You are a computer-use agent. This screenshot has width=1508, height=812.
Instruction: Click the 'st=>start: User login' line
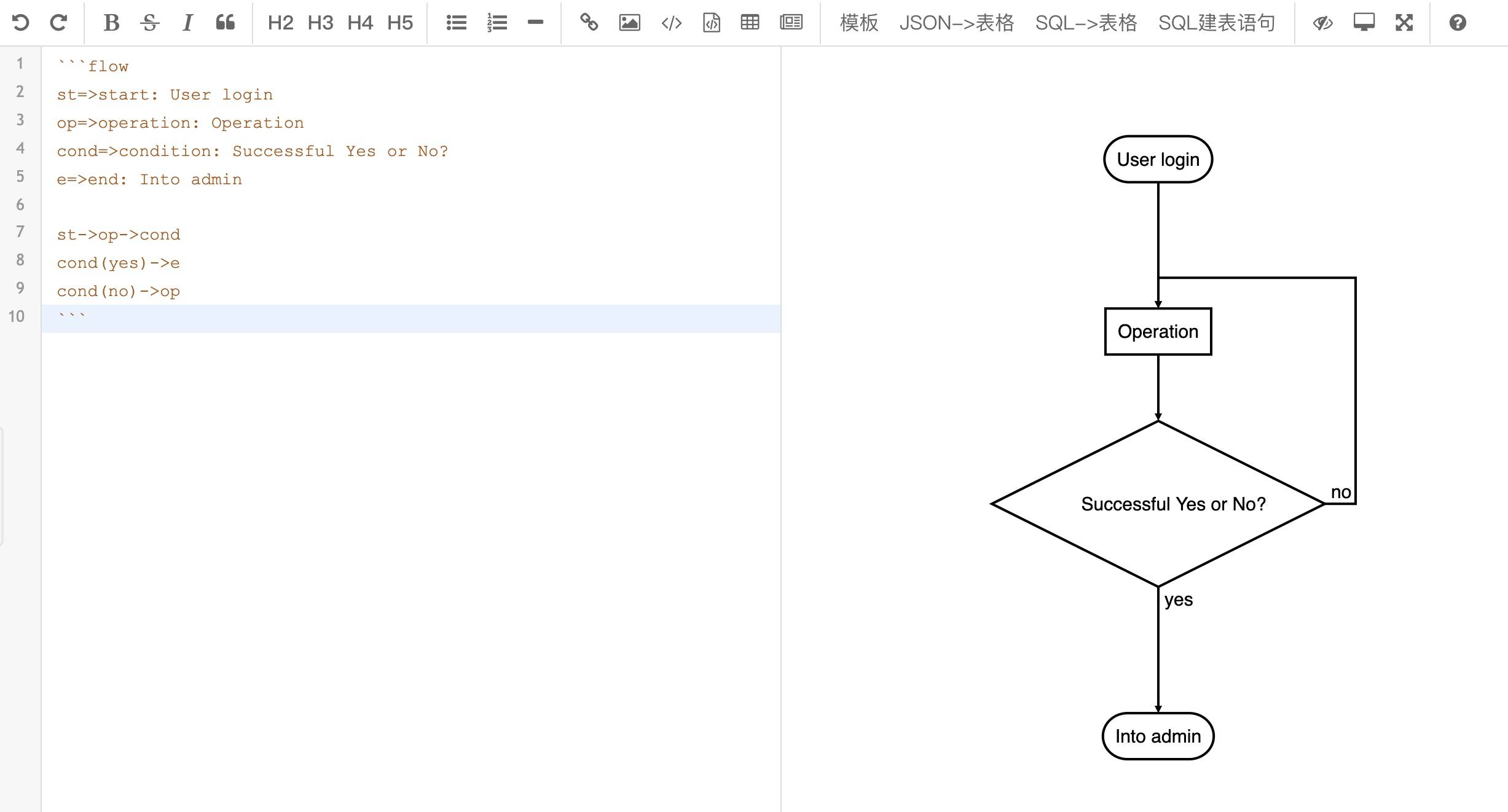[165, 95]
